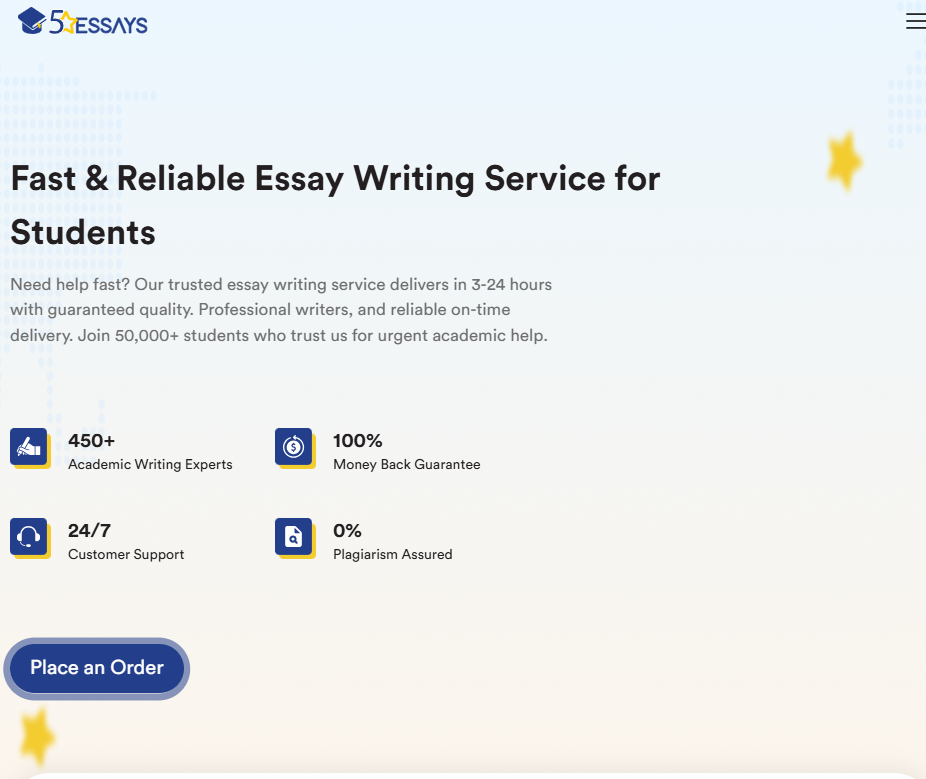The image size is (926, 779).
Task: Click the writing hand experts icon
Action: [29, 446]
